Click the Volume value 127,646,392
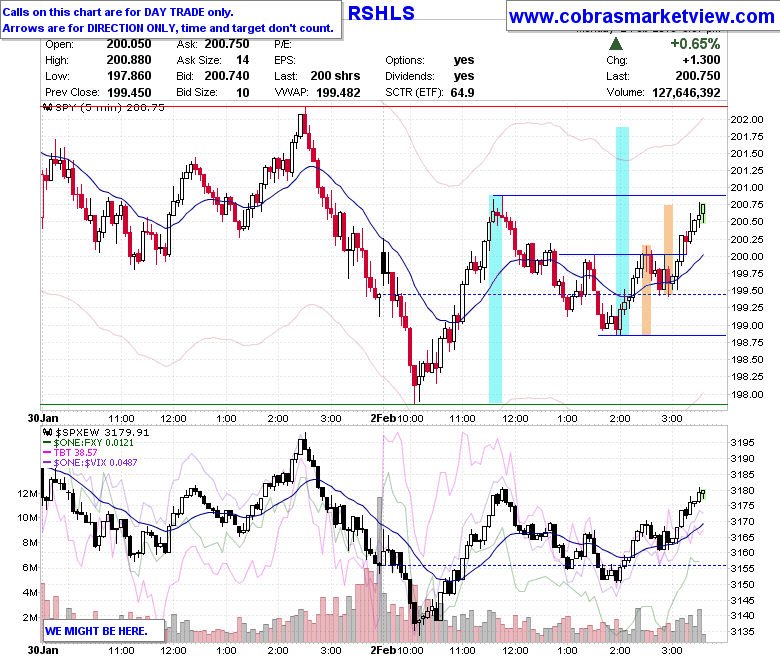Screen dimensions: 780x659 coord(686,92)
